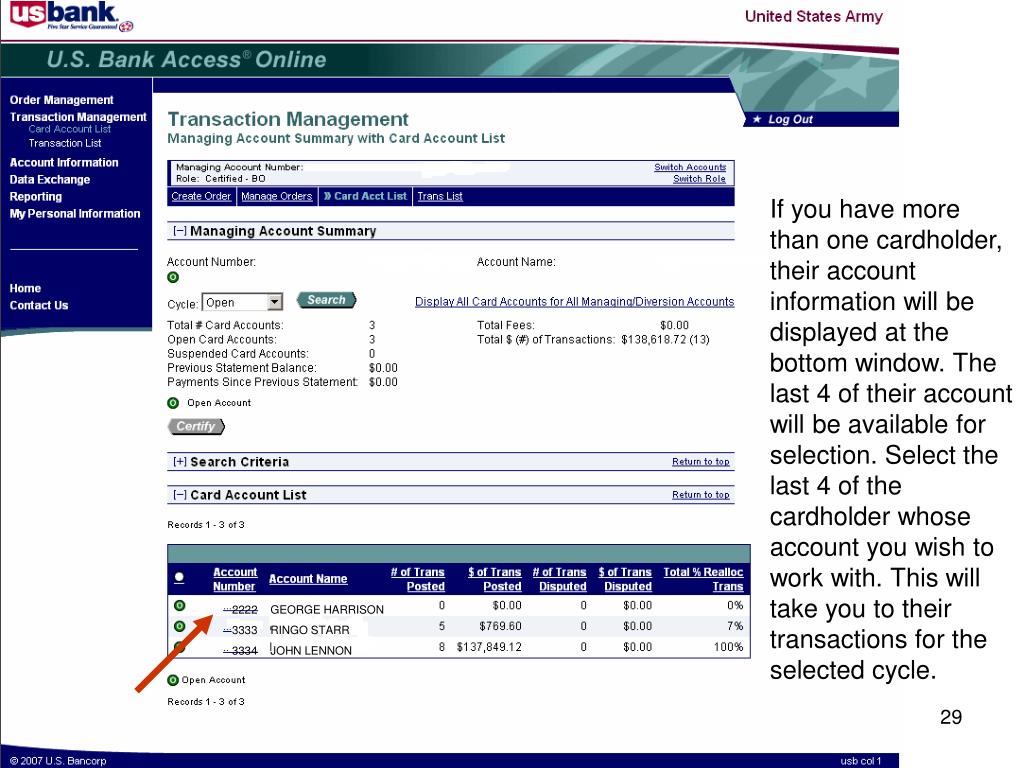Click the $769.60 posted amount
Image resolution: width=1024 pixels, height=768 pixels.
(x=500, y=626)
